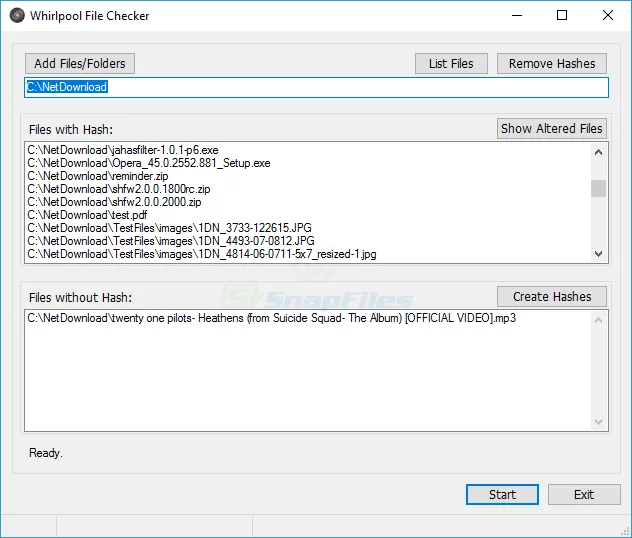Select shfw2.0.0.1800rc.zip entry
The width and height of the screenshot is (632, 538).
point(118,189)
